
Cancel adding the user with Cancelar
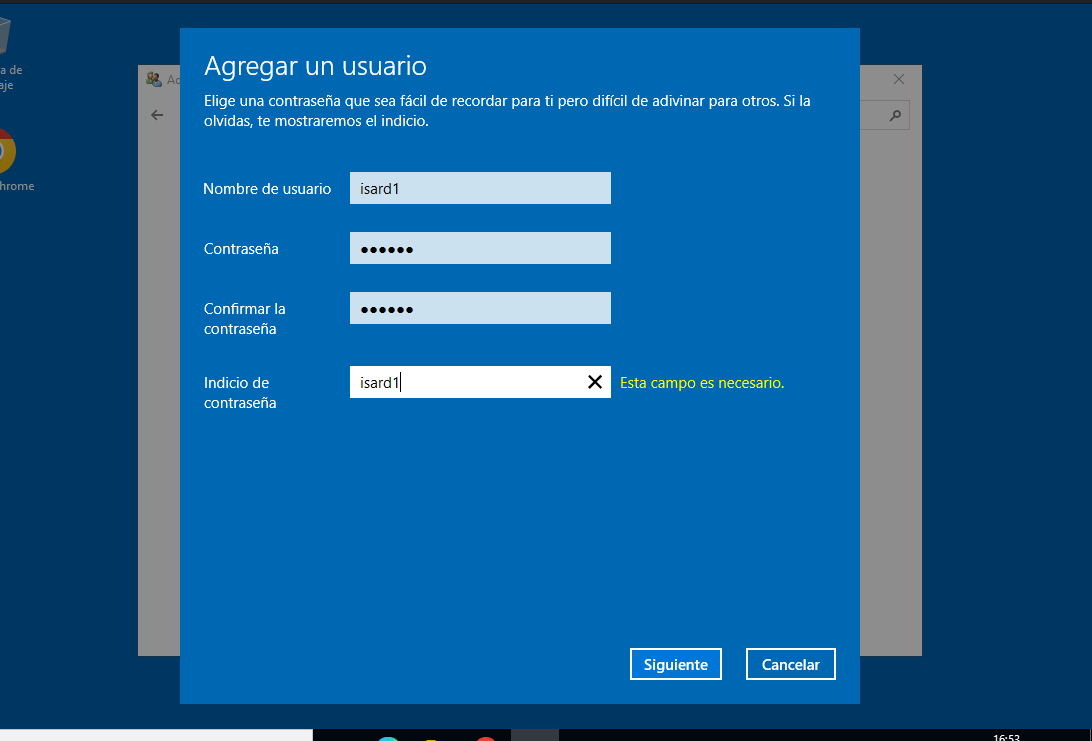[790, 664]
